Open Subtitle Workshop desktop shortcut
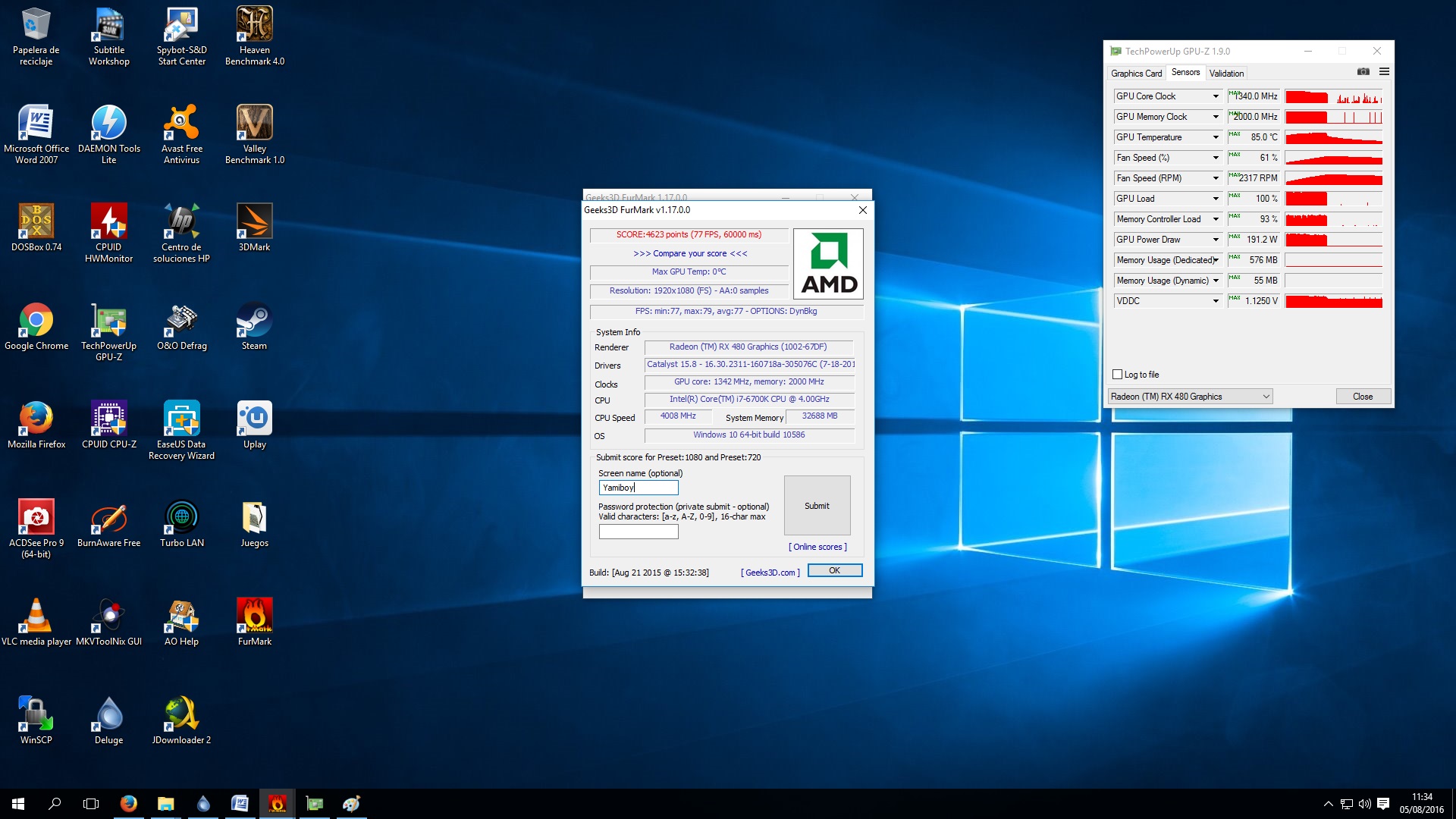Viewport: 1456px width, 819px height. tap(108, 36)
